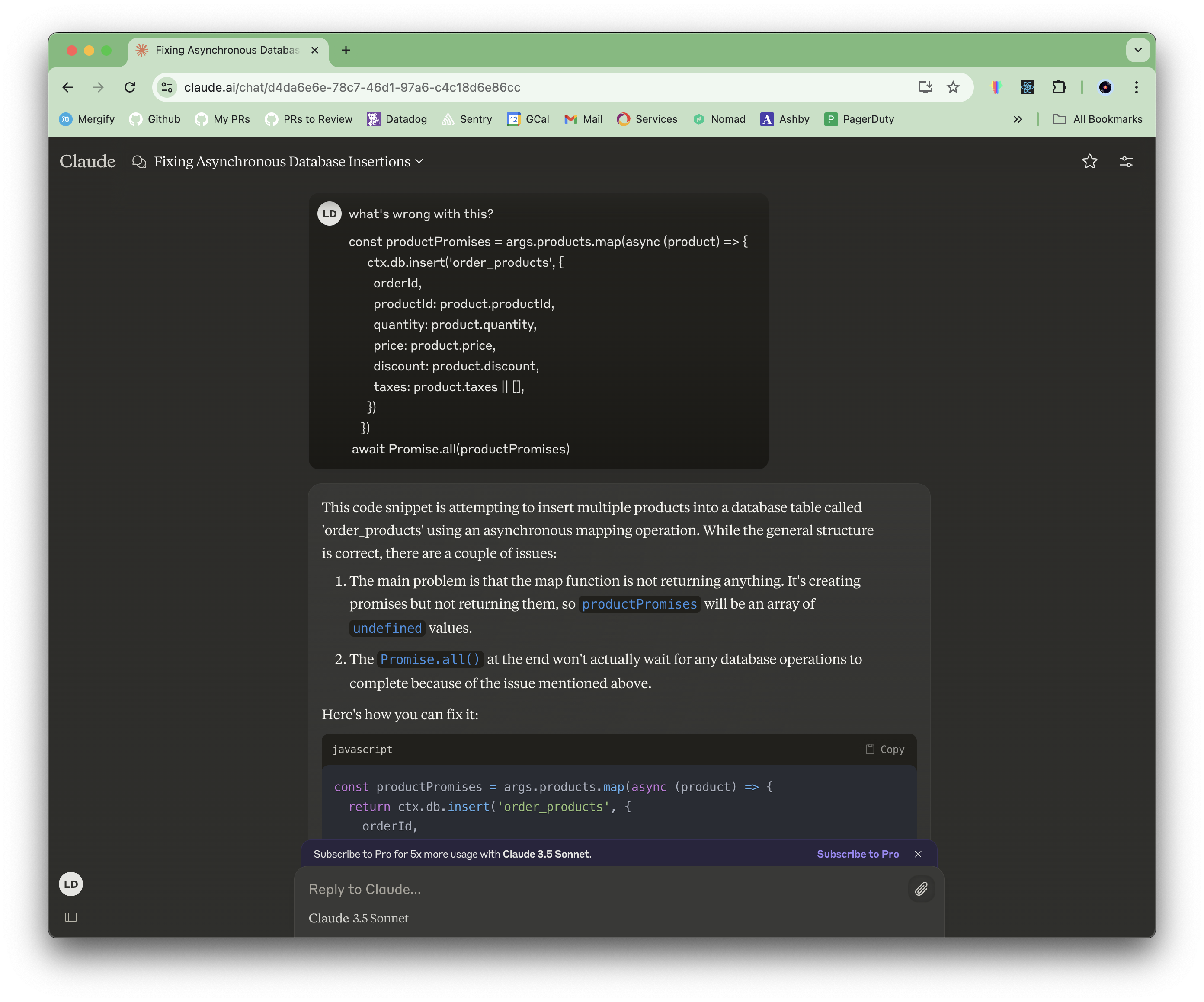Click the browser forward arrow
This screenshot has height=1002, width=1204.
coord(99,87)
